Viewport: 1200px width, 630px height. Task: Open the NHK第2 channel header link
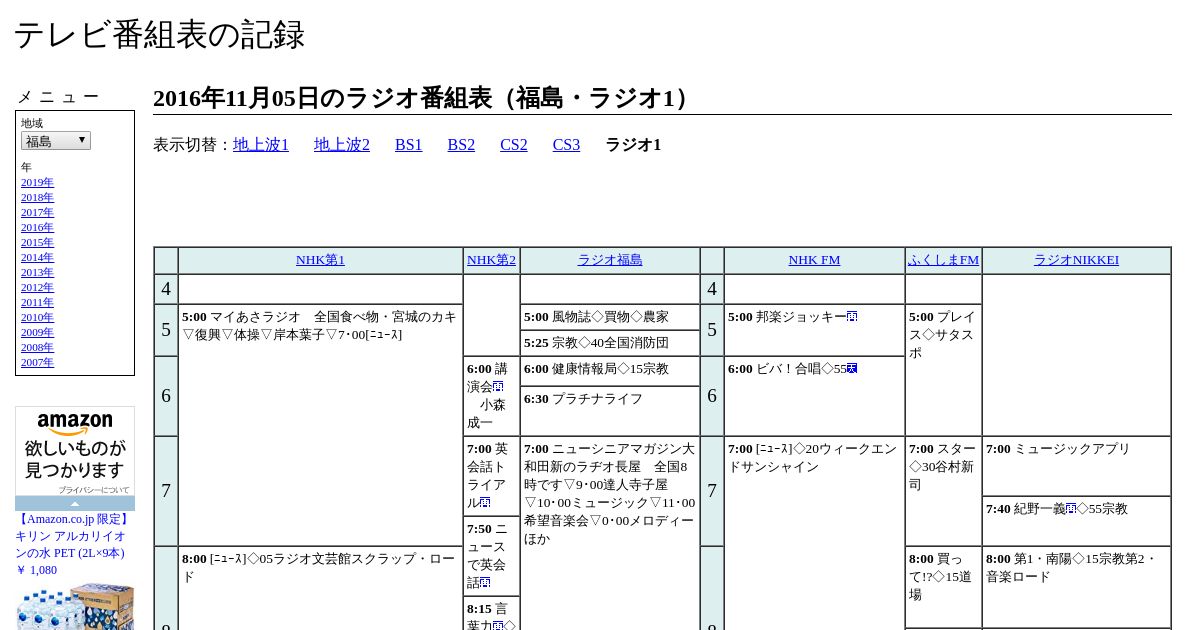[491, 260]
